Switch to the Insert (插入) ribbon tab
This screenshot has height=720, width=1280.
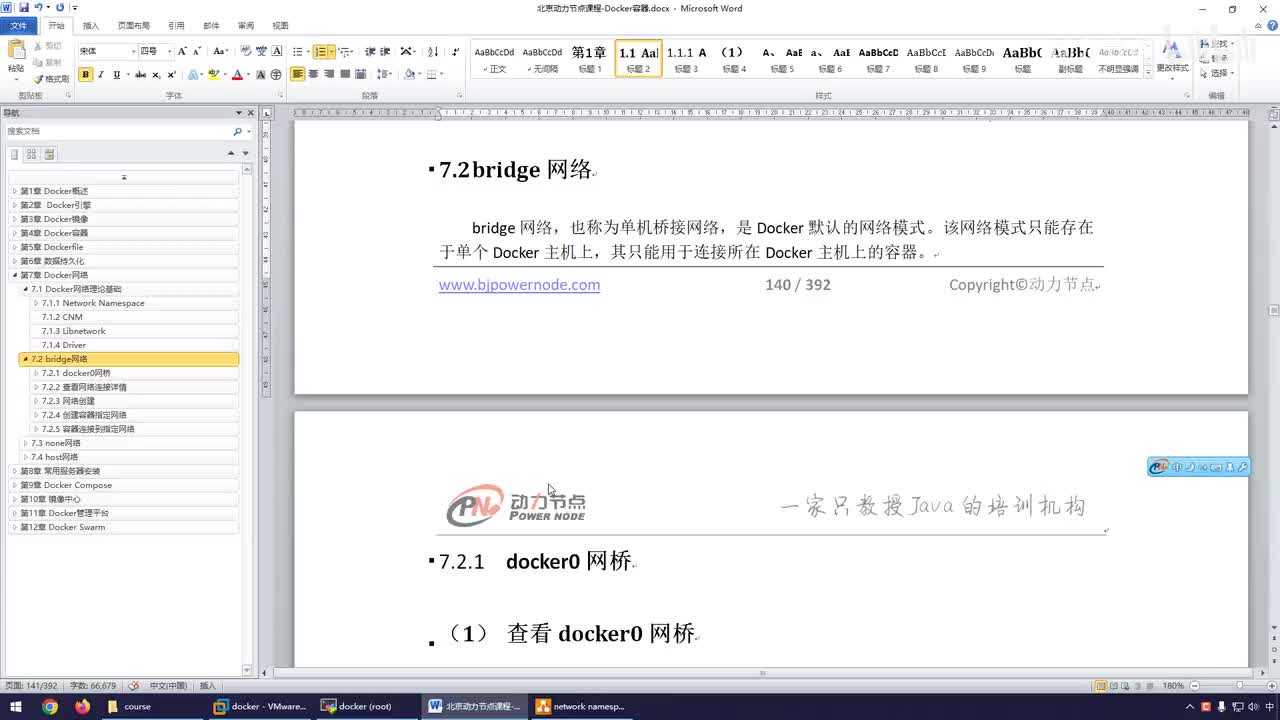coord(91,26)
